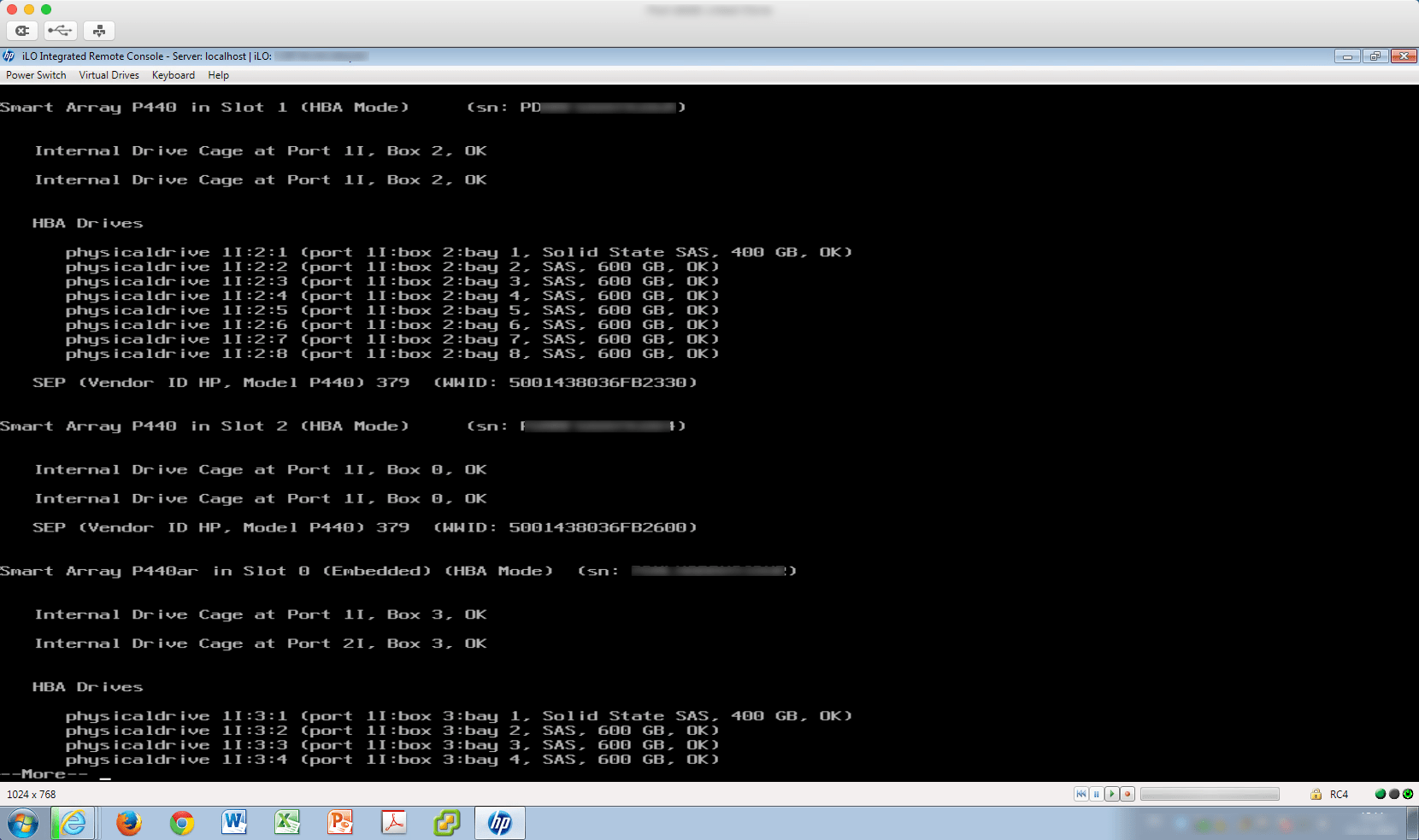Open the Power Switch menu
Viewport: 1419px width, 840px height.
[x=36, y=75]
